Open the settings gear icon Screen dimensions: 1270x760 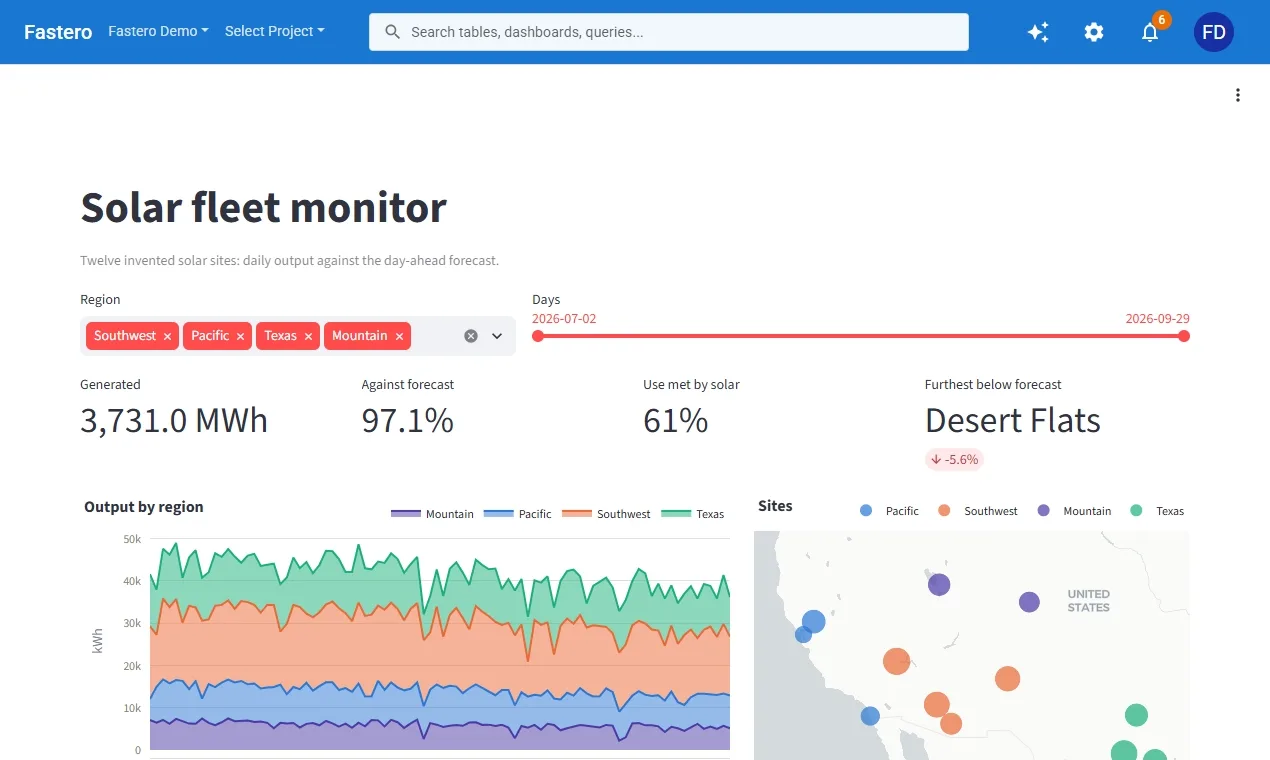[1094, 32]
